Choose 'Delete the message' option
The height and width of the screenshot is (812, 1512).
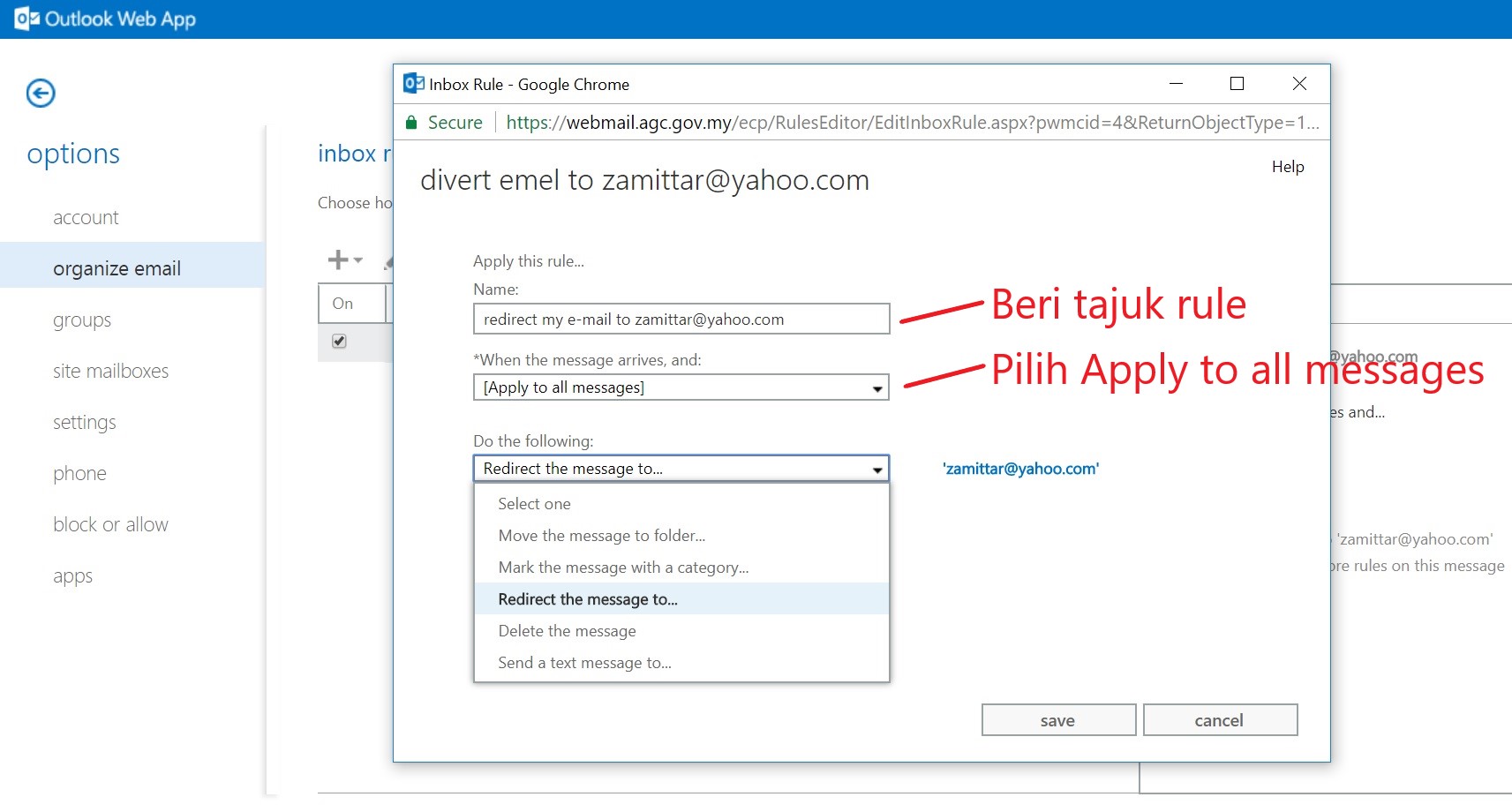567,631
